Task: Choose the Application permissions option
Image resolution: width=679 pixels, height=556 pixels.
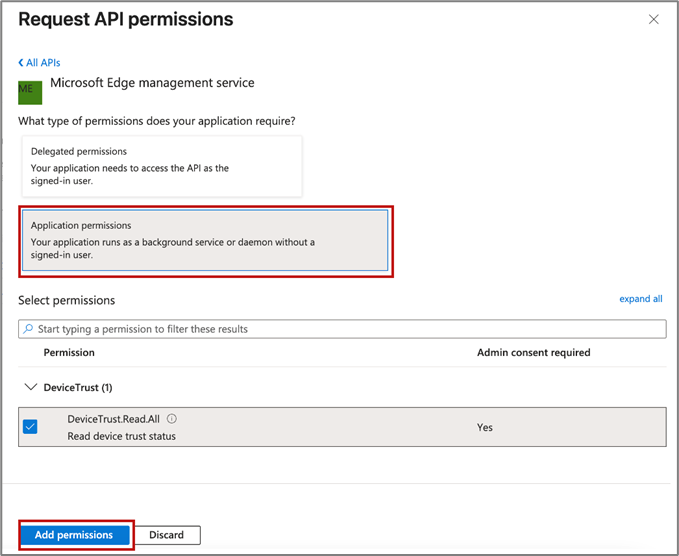Action: [x=204, y=240]
